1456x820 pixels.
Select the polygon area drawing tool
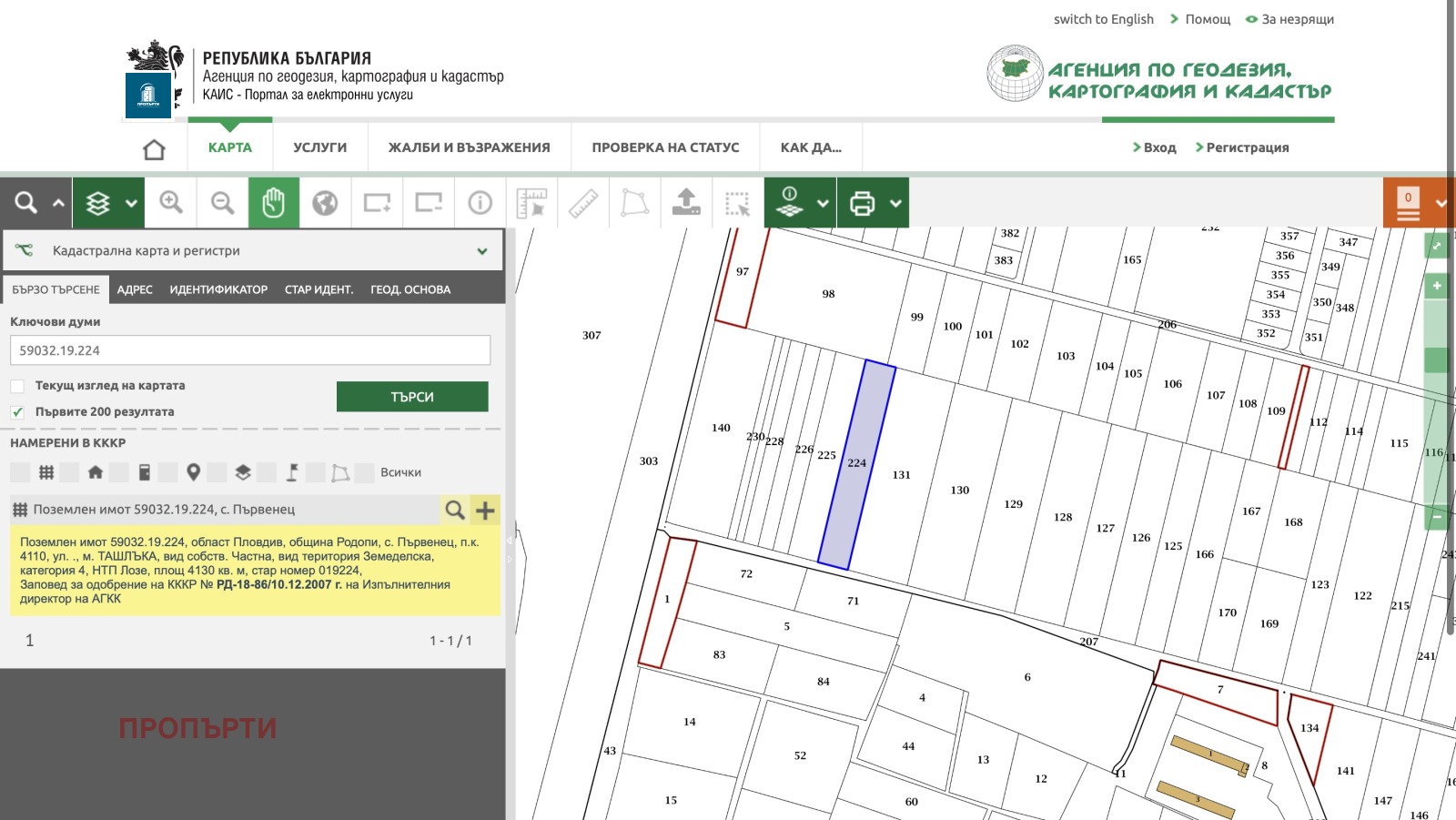[x=634, y=202]
